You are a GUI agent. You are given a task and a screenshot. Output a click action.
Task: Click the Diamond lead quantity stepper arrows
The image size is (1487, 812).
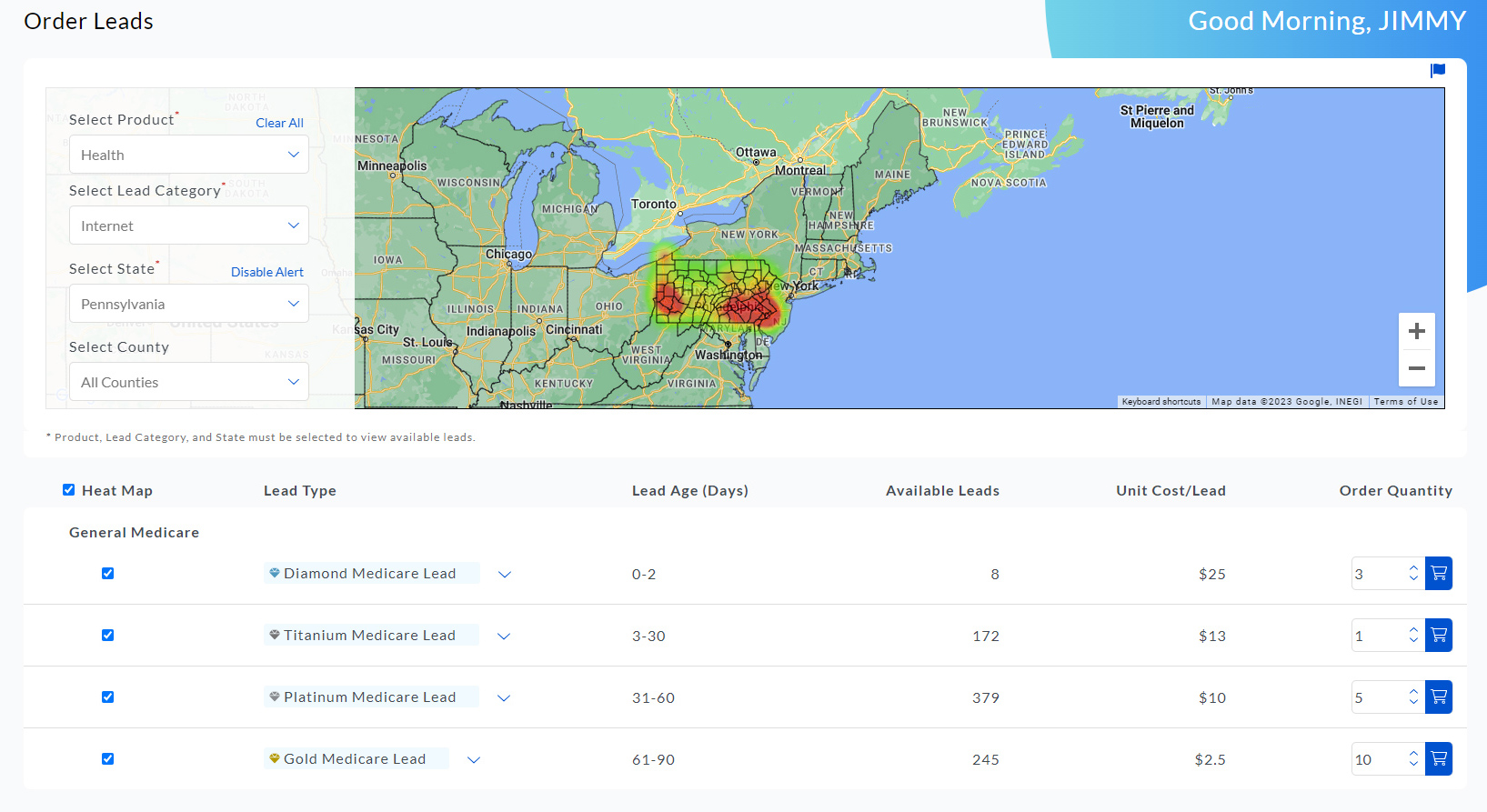coord(1413,573)
